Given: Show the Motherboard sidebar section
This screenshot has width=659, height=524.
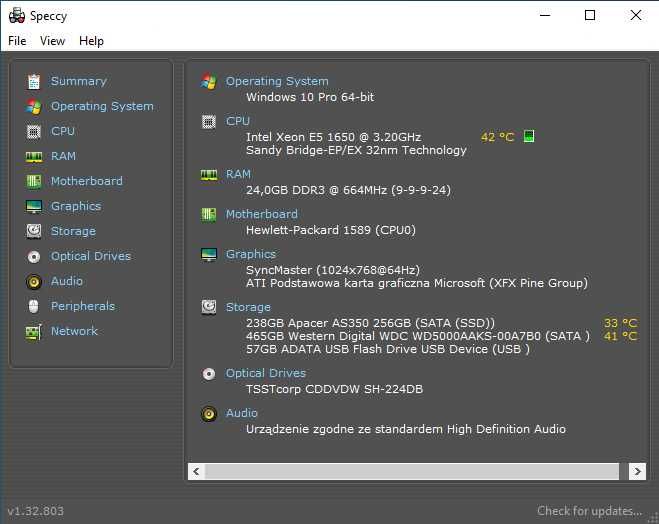Looking at the screenshot, I should click(87, 181).
